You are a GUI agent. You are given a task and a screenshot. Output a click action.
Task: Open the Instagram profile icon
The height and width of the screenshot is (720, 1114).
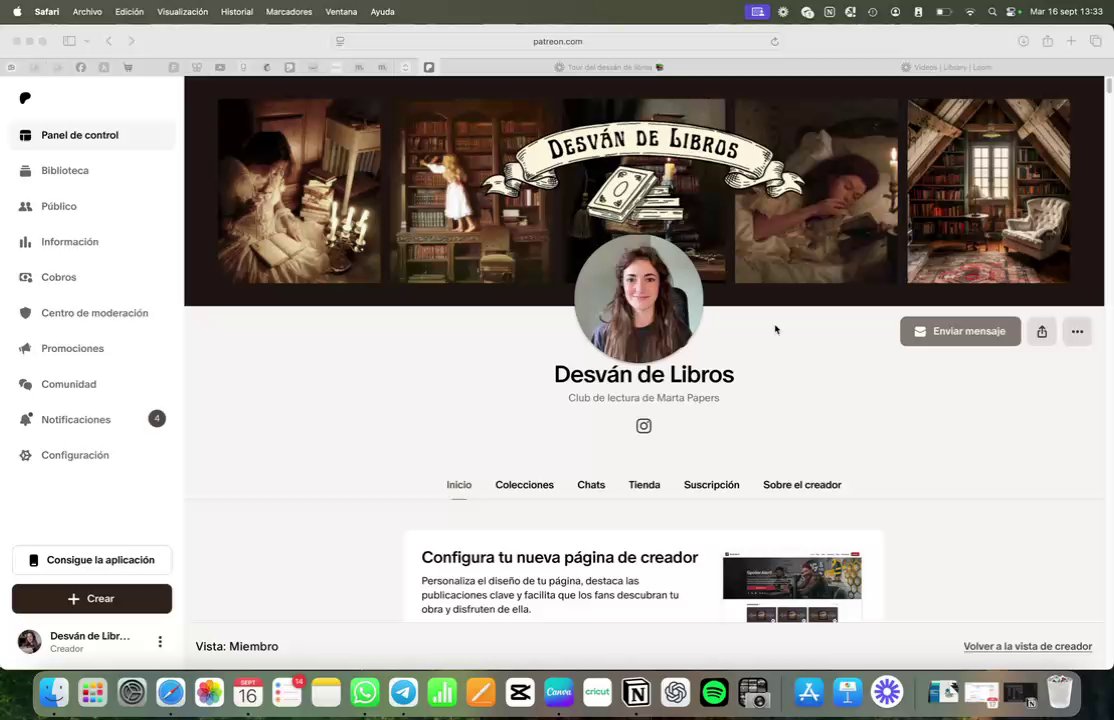point(644,426)
